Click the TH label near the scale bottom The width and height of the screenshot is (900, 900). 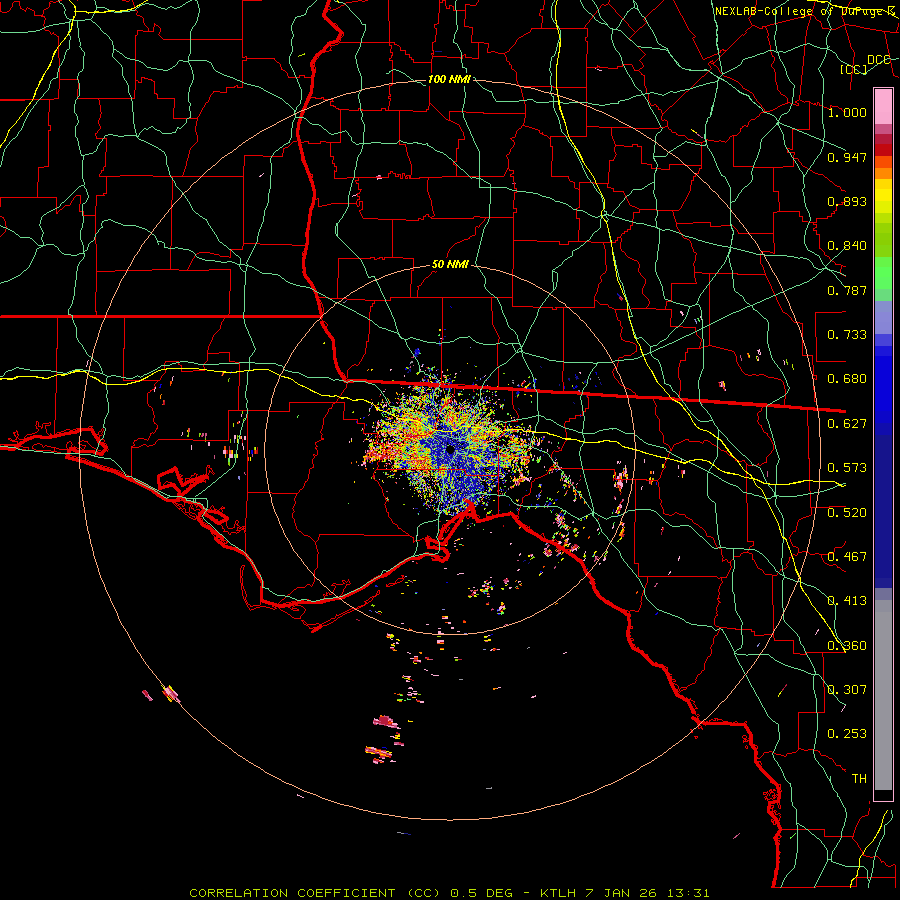859,779
